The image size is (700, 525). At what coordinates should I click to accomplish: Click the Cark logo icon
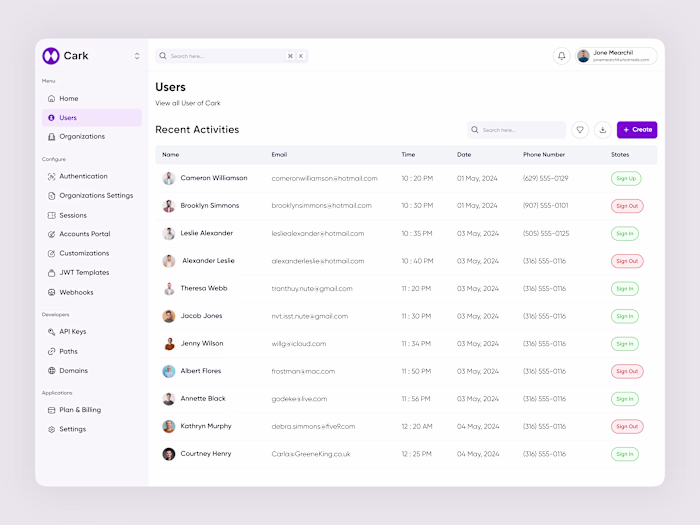tap(51, 56)
